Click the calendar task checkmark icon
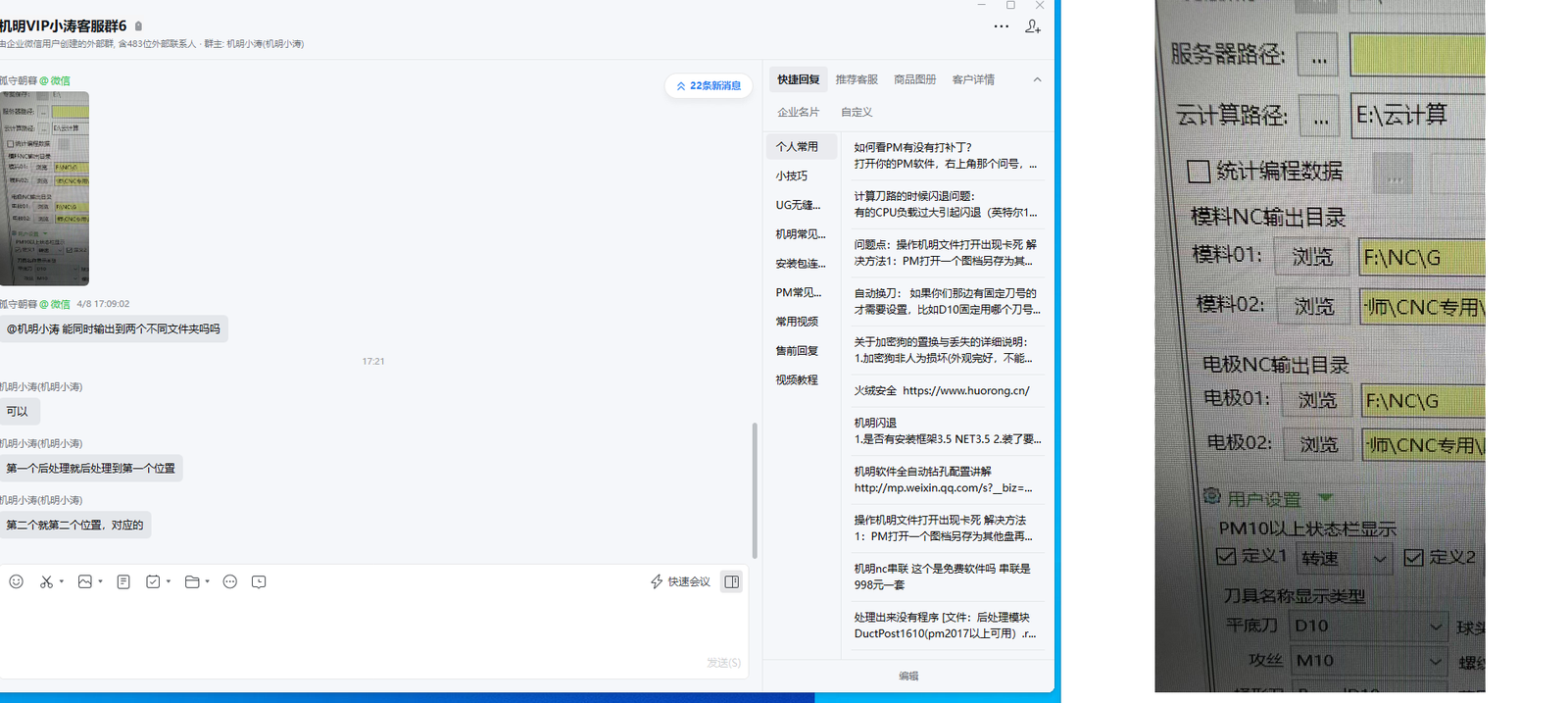The image size is (1568, 703). [x=153, y=581]
